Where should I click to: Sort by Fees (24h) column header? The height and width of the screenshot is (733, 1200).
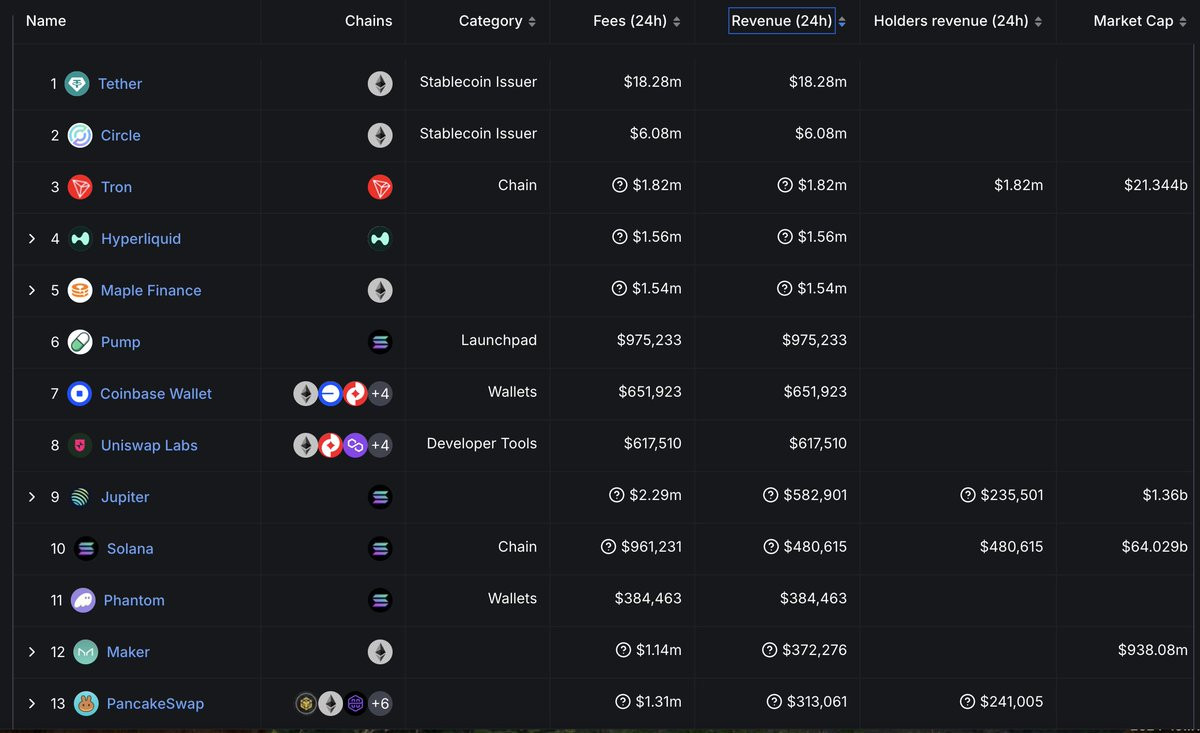point(636,21)
